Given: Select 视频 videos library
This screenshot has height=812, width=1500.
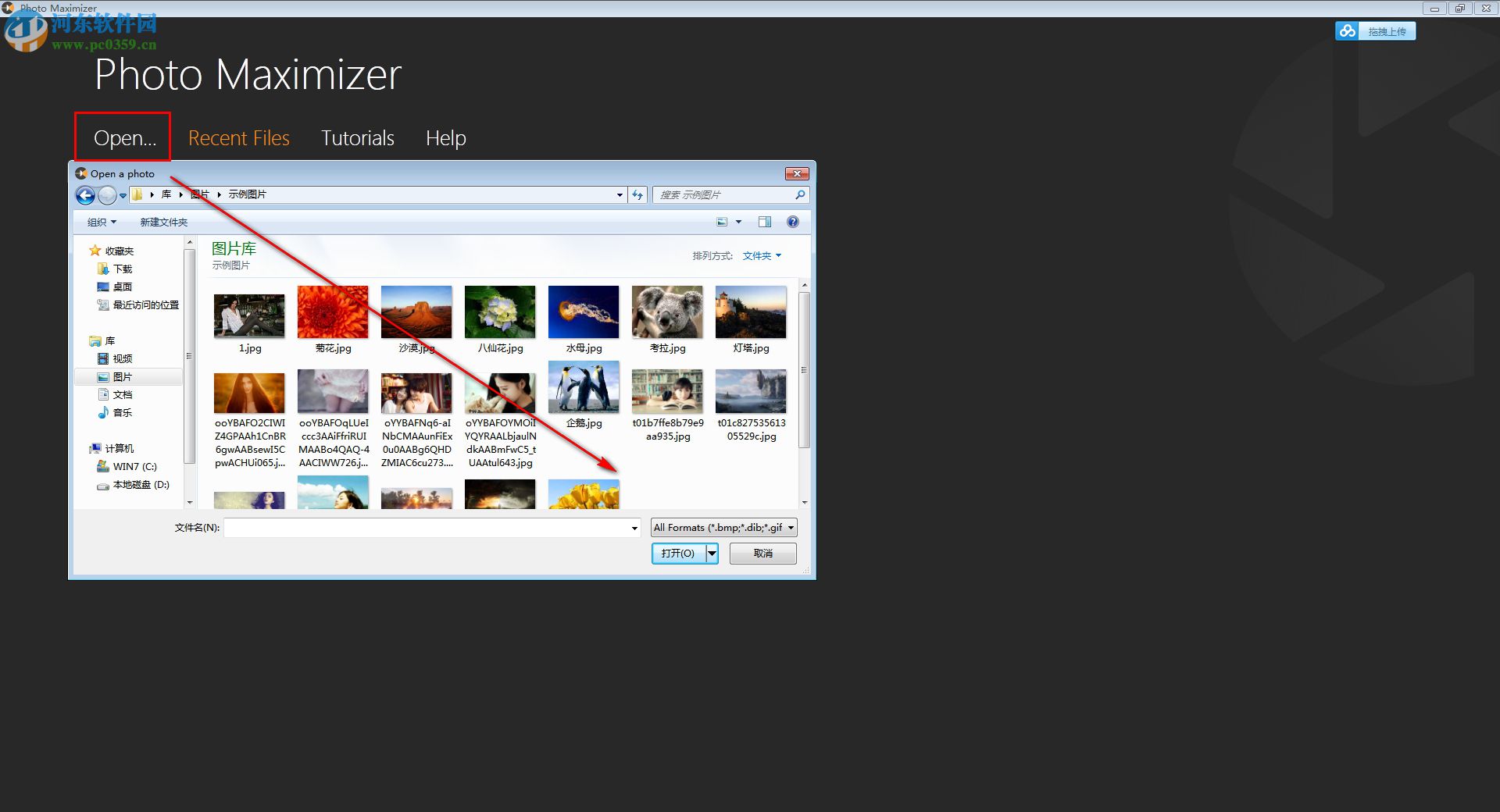Looking at the screenshot, I should point(115,359).
